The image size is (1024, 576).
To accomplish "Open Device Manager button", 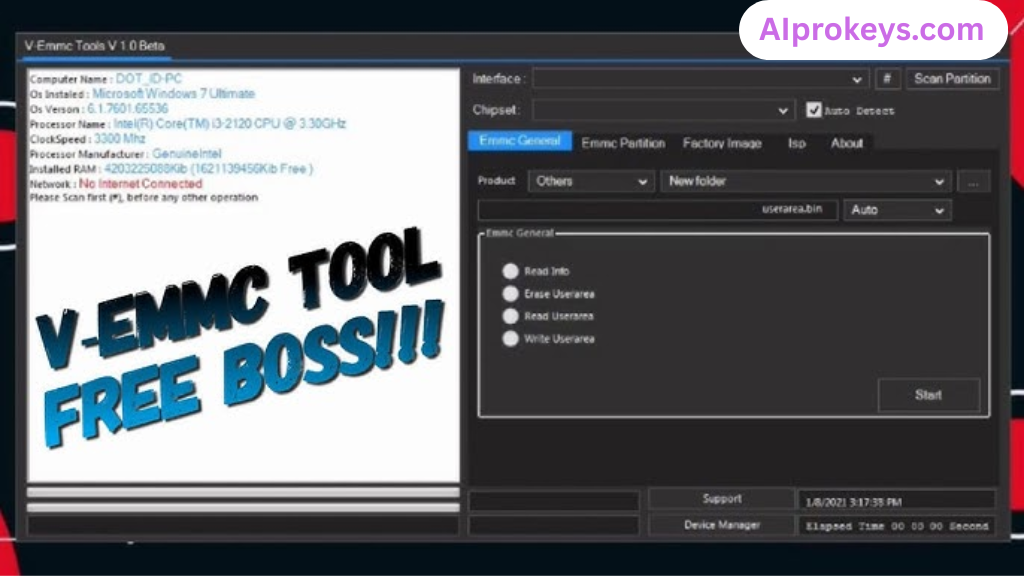I will (x=722, y=525).
